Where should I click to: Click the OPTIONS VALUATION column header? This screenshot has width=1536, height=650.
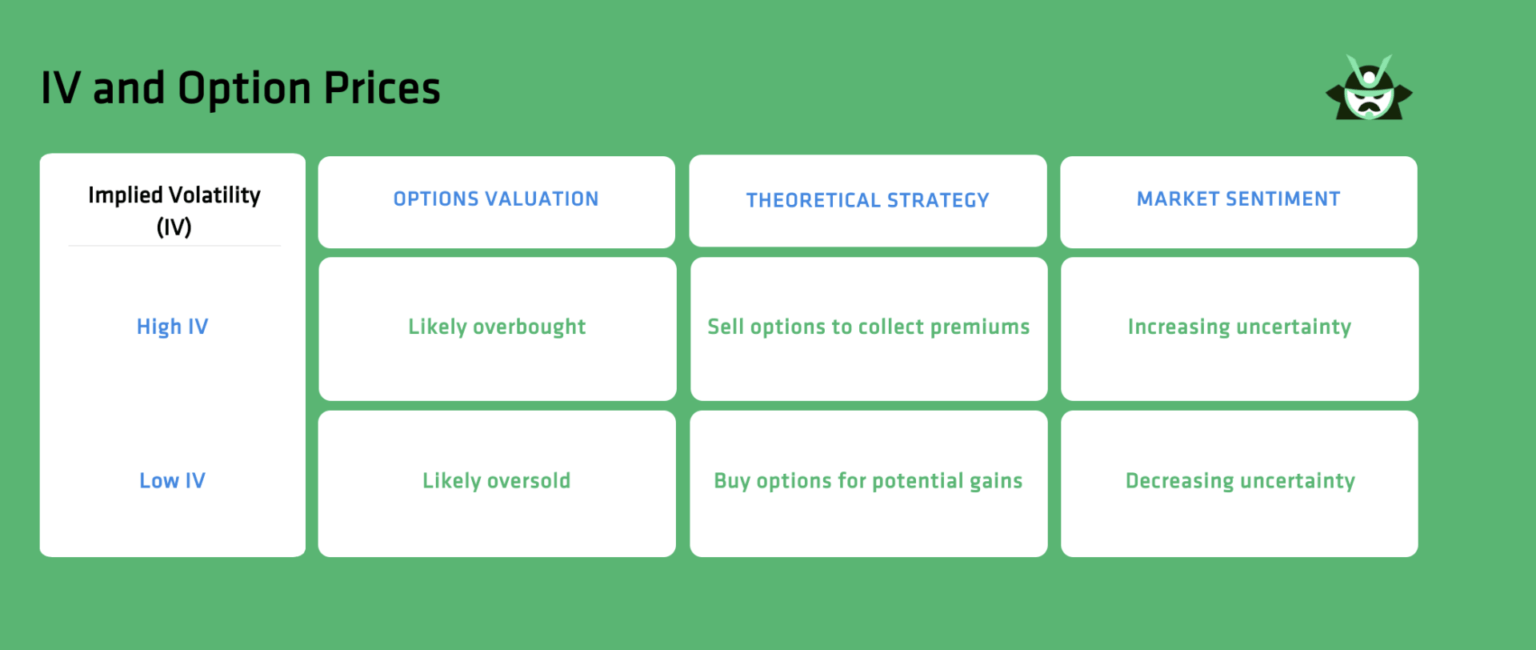496,199
